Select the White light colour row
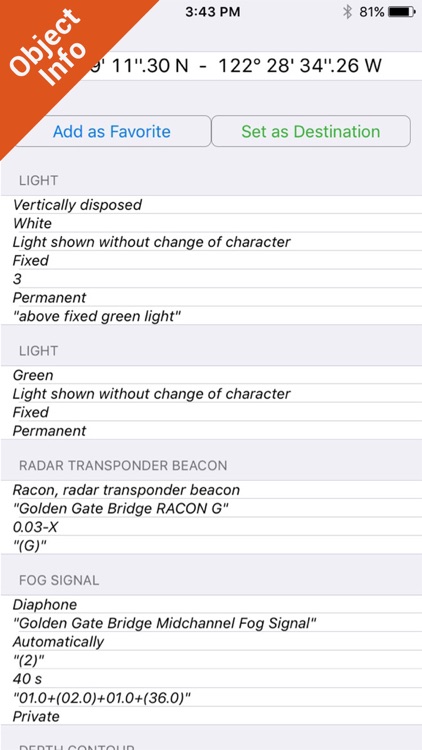The height and width of the screenshot is (750, 422). tap(211, 223)
